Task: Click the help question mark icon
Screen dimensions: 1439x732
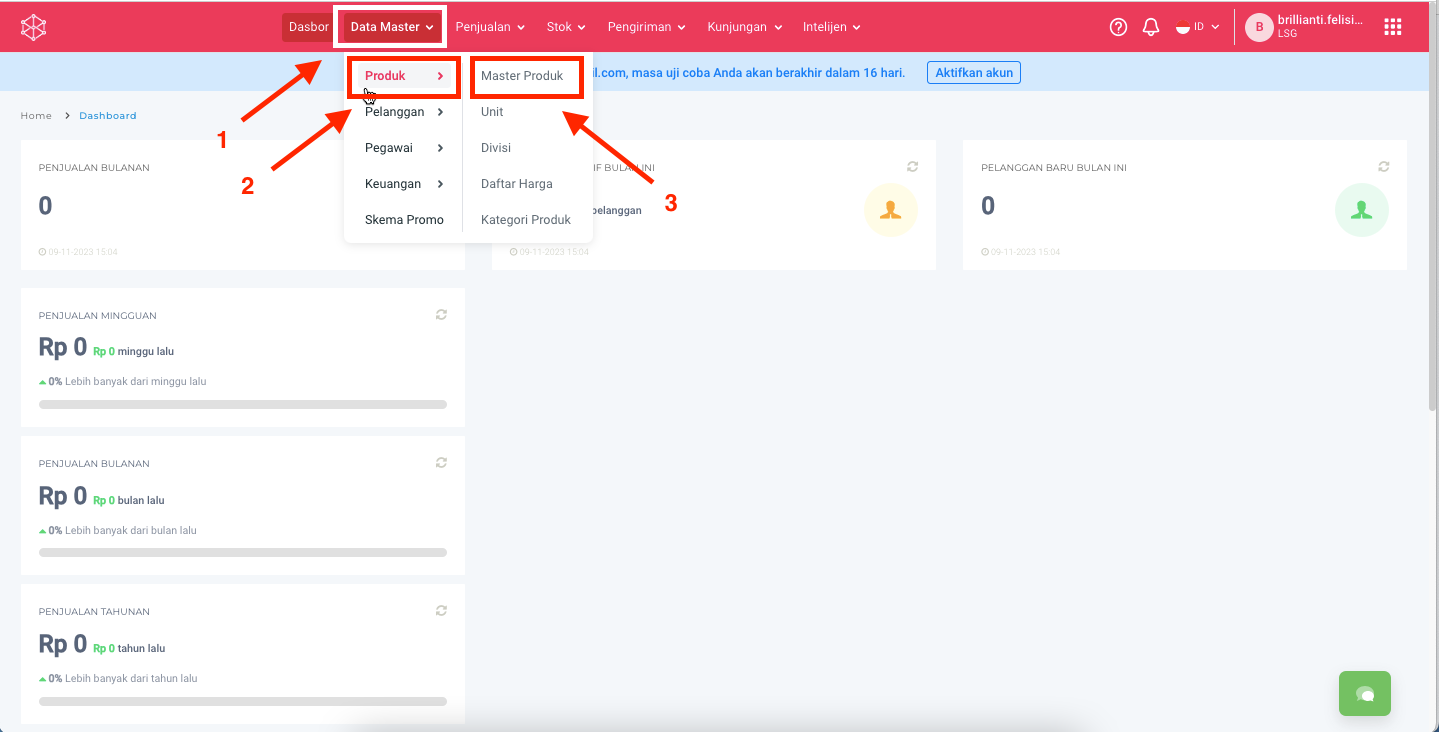Action: click(x=1119, y=27)
